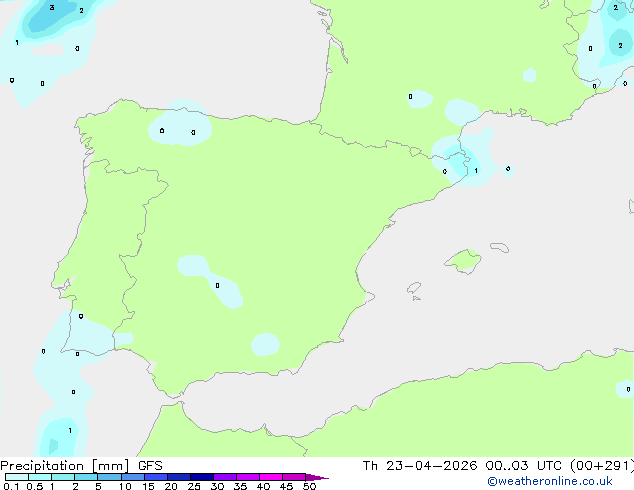Click the legend scale label "0.1"

pyautogui.click(x=11, y=486)
